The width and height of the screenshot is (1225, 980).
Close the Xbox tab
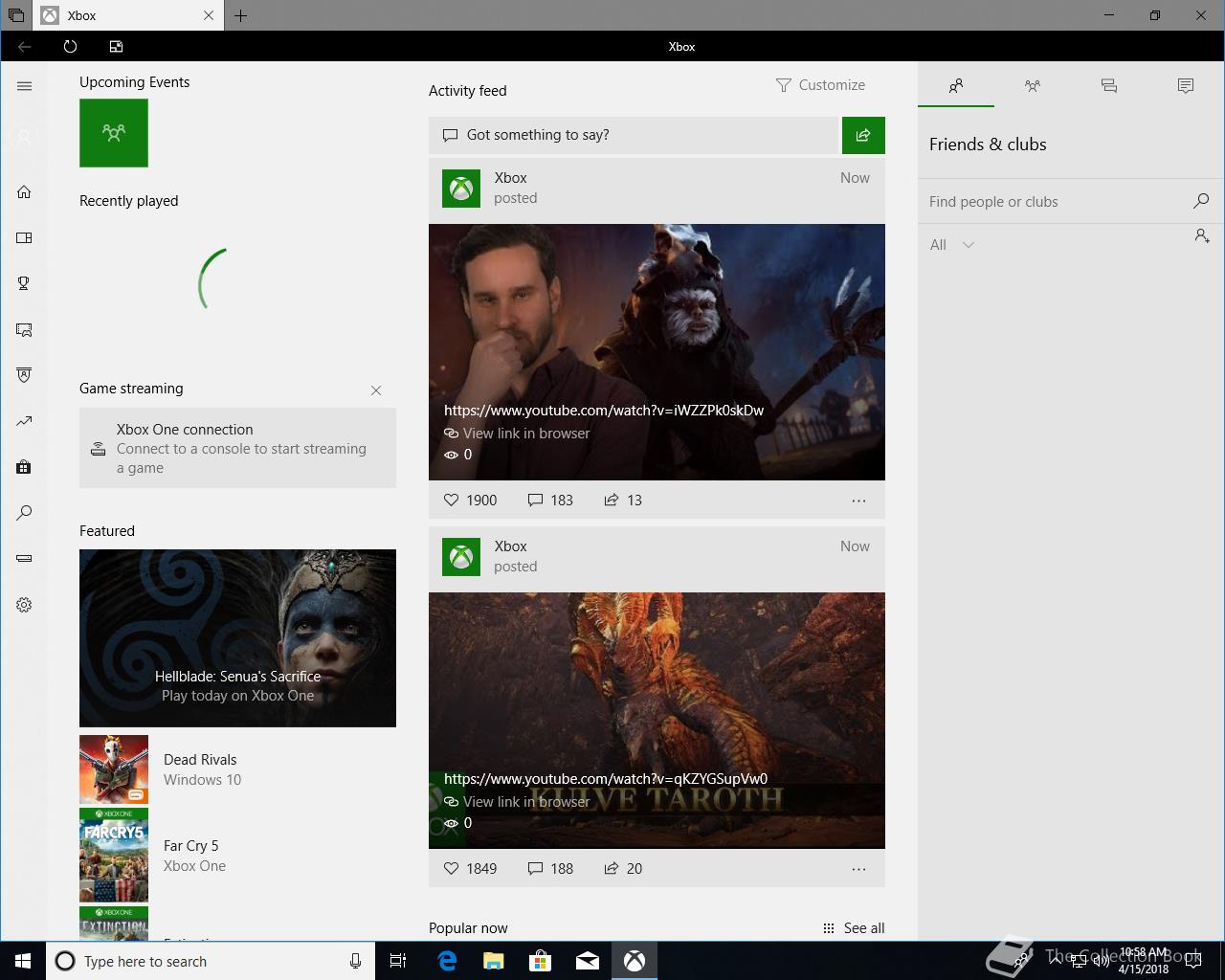pyautogui.click(x=209, y=15)
